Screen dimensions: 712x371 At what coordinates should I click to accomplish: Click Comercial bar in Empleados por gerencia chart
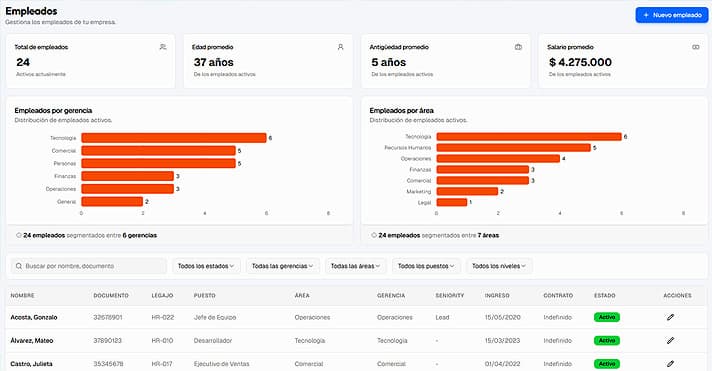click(x=158, y=150)
